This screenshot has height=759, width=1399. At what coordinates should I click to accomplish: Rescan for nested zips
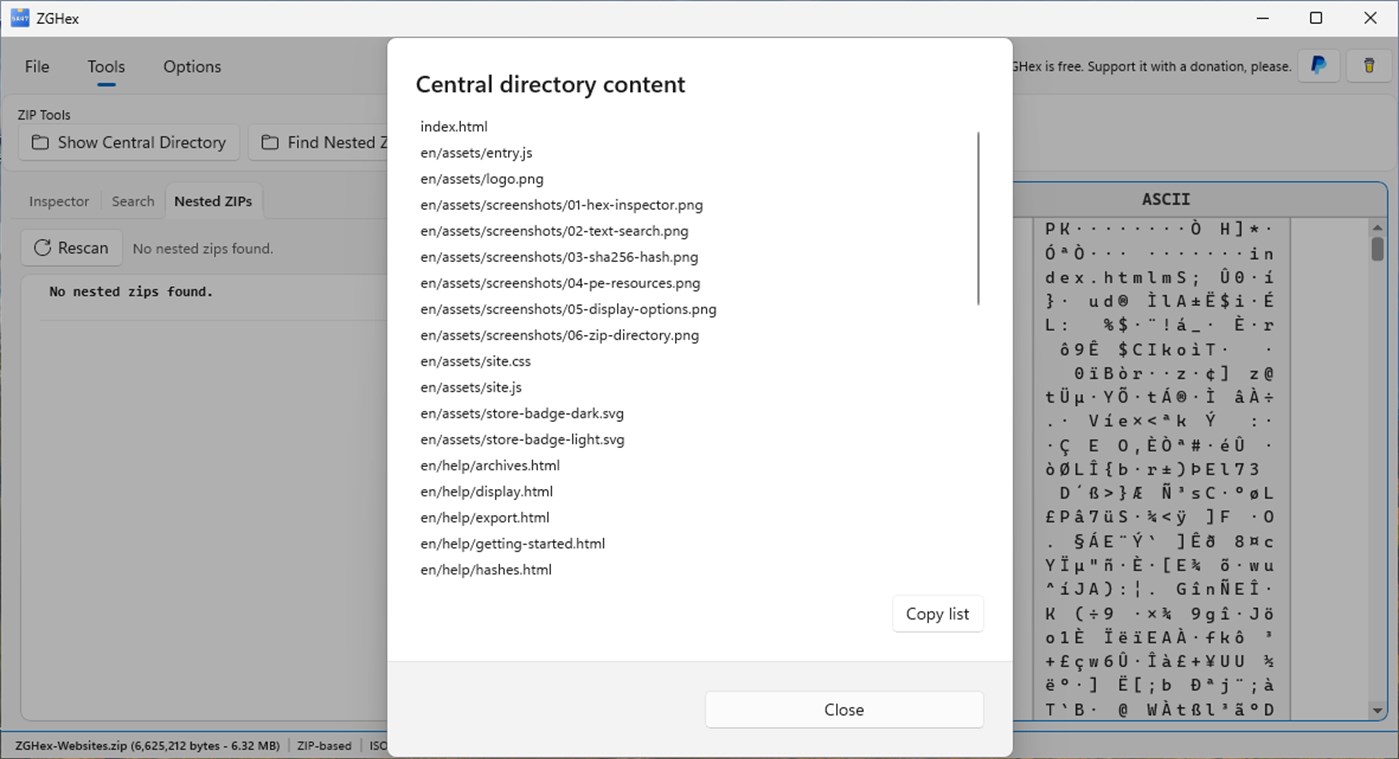point(71,248)
